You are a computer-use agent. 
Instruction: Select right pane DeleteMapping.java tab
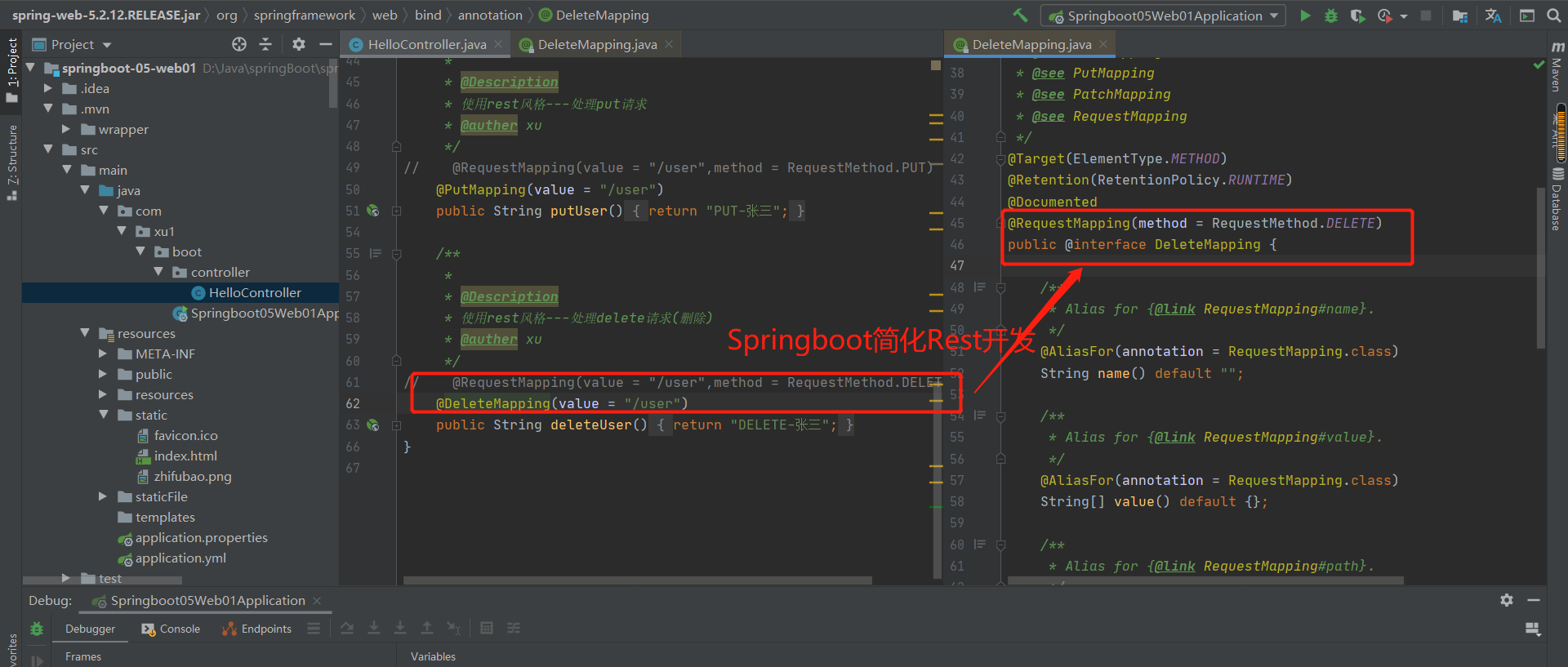pyautogui.click(x=1031, y=44)
